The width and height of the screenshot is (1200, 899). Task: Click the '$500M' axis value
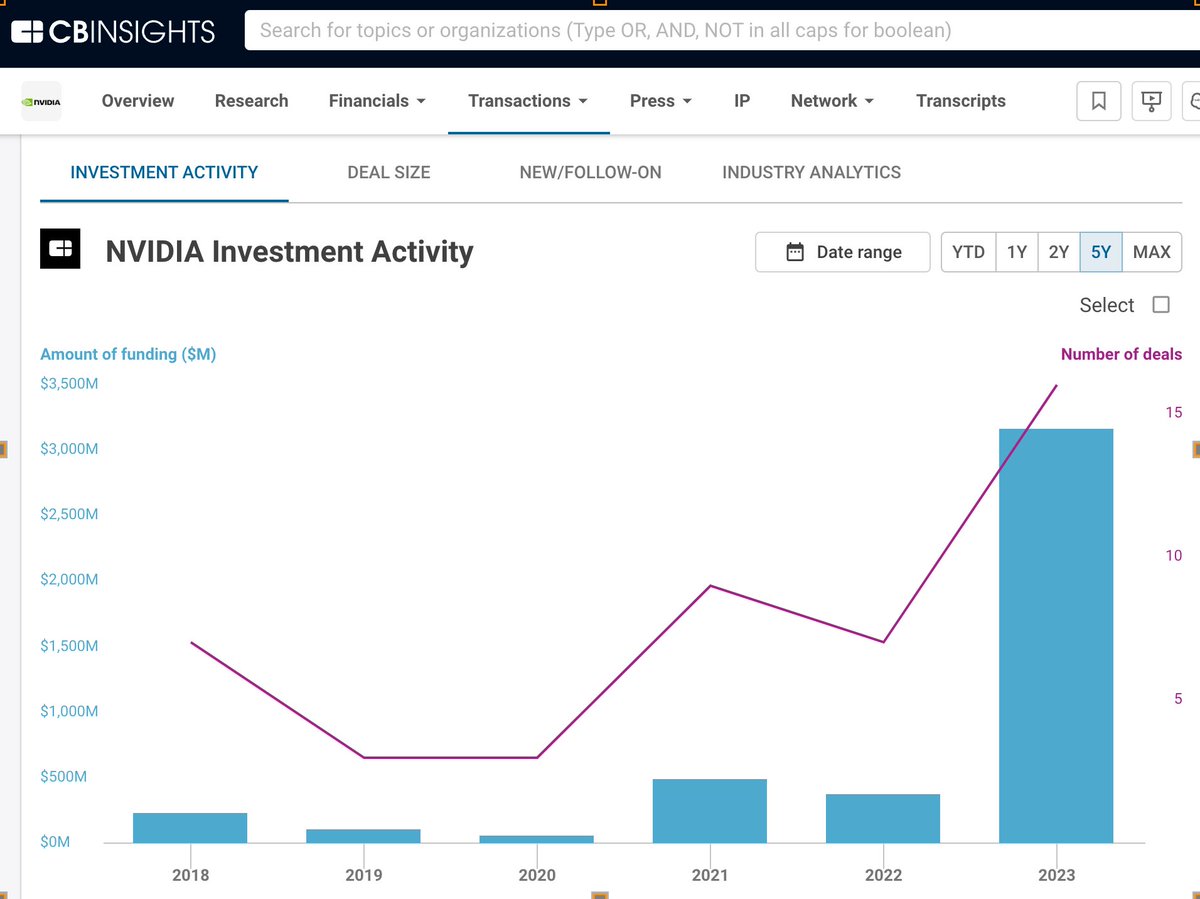64,777
